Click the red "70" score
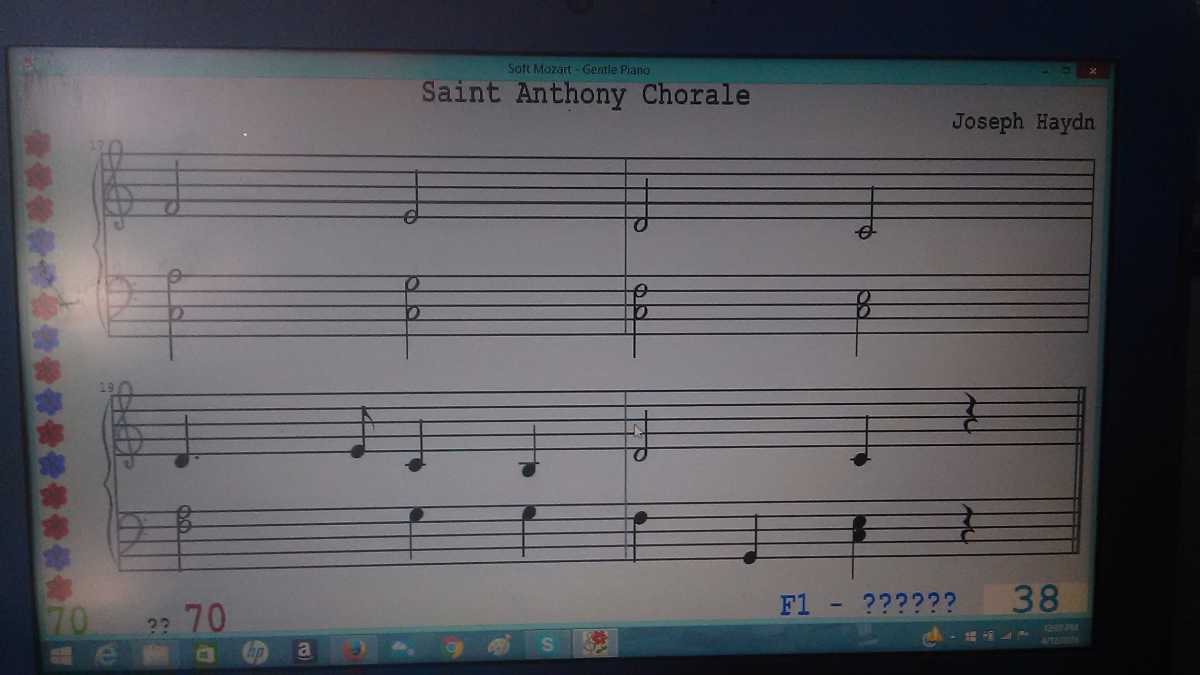This screenshot has width=1200, height=675. point(204,619)
